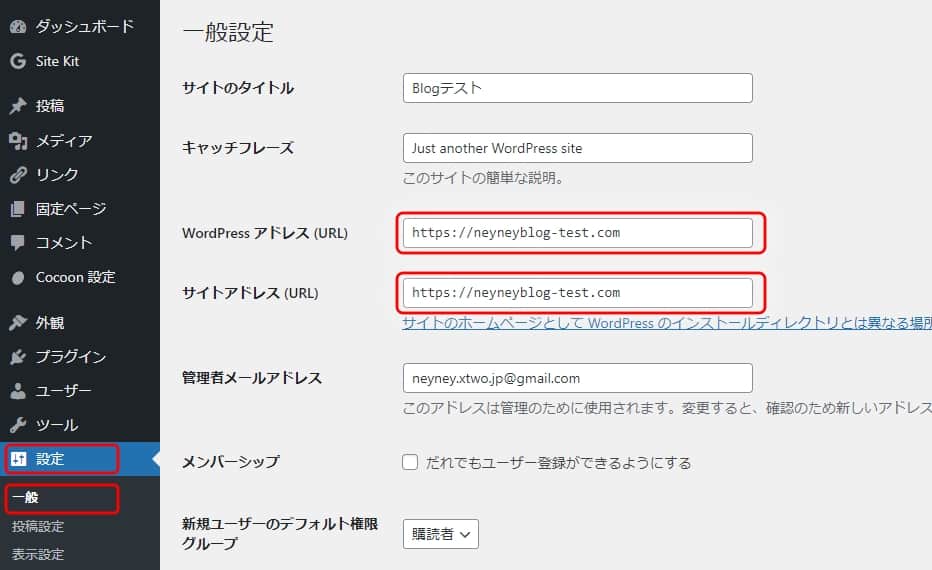Click the Site Kit Google G icon

click(18, 61)
